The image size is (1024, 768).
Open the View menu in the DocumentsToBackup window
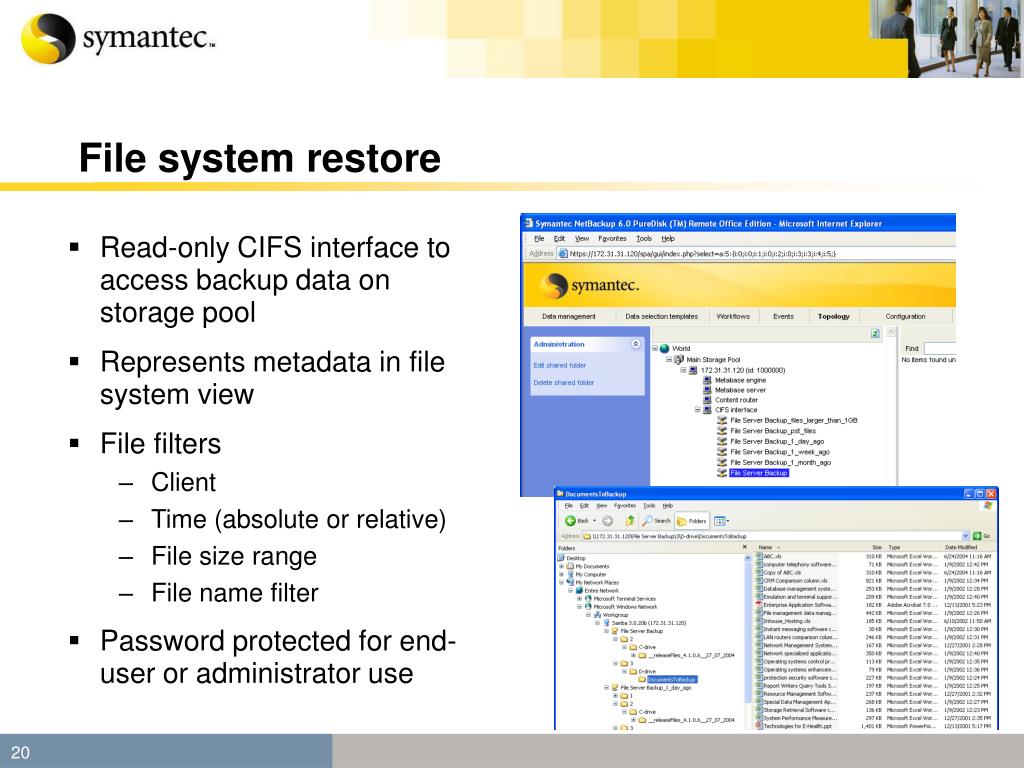coord(601,505)
